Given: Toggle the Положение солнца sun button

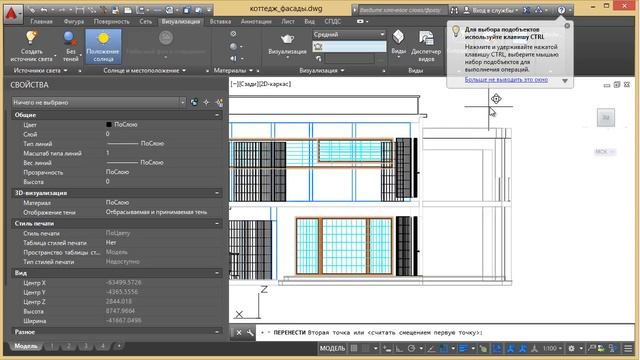Looking at the screenshot, I should pyautogui.click(x=103, y=47).
